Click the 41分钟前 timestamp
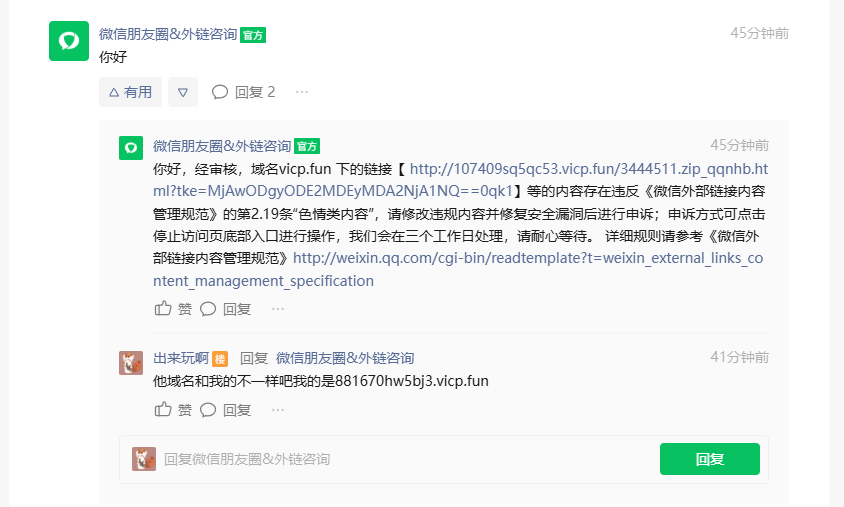The height and width of the screenshot is (507, 844). [x=740, y=357]
